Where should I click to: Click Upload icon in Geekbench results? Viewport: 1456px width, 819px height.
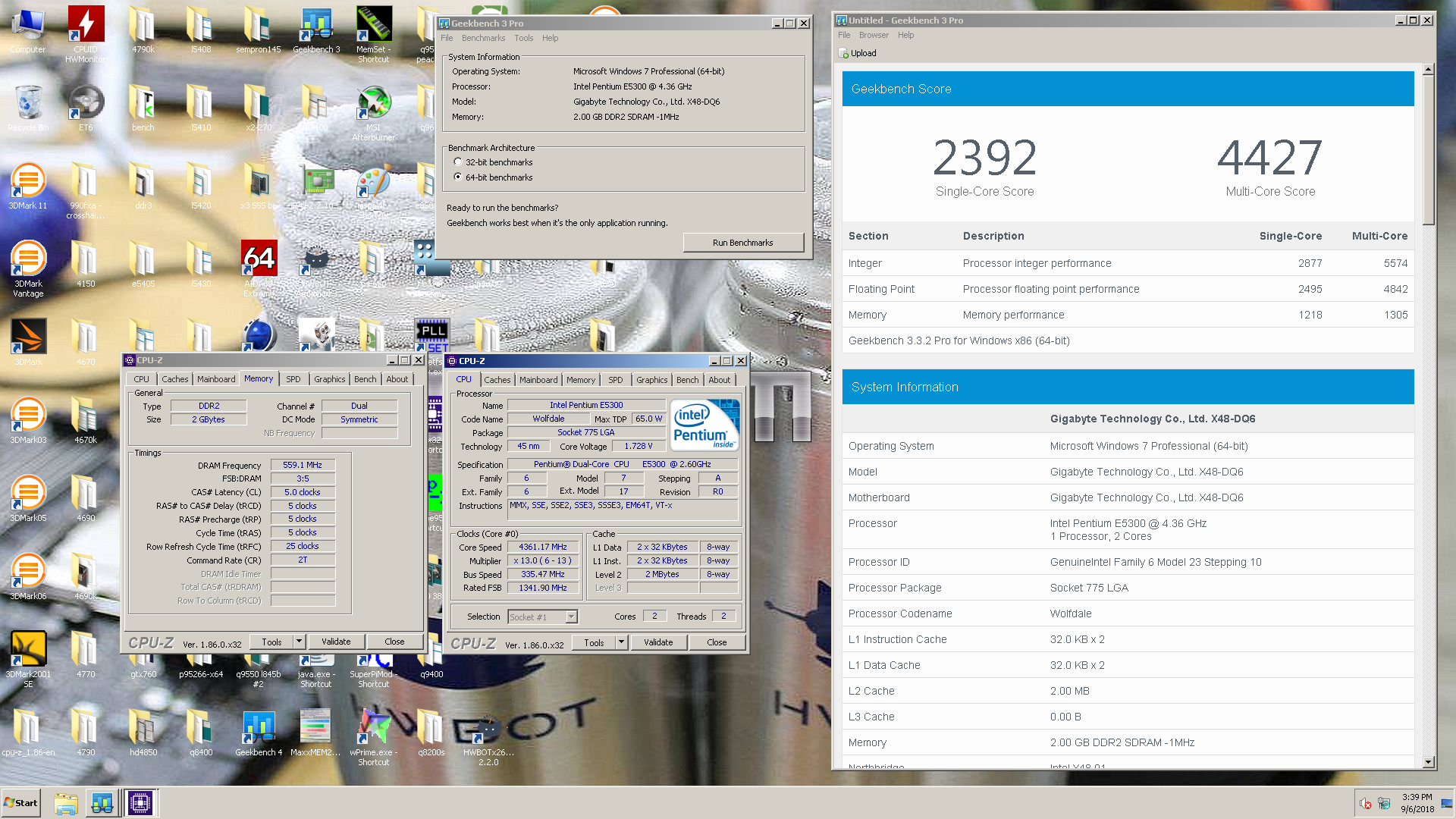858,53
